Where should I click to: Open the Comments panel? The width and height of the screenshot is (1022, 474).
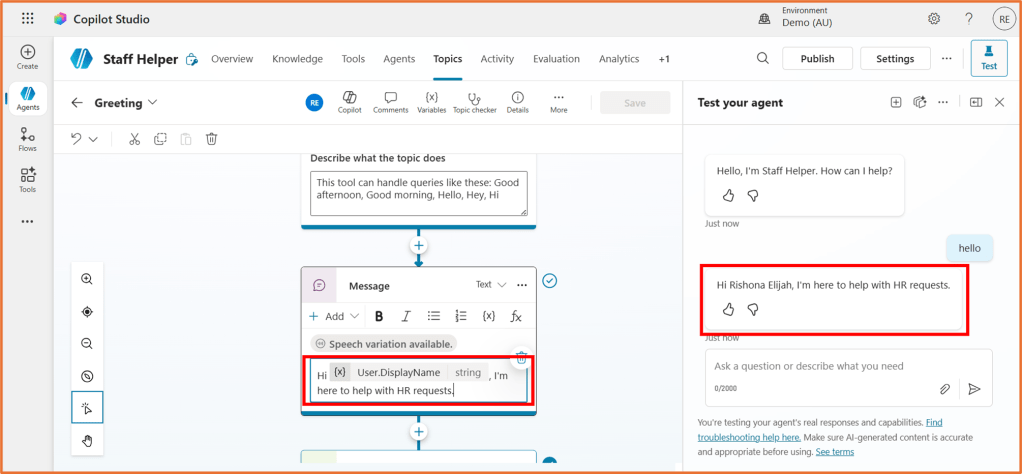(390, 102)
